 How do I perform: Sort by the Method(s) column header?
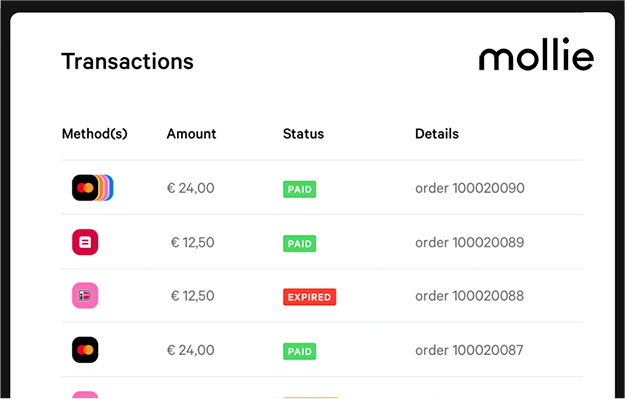click(x=94, y=134)
